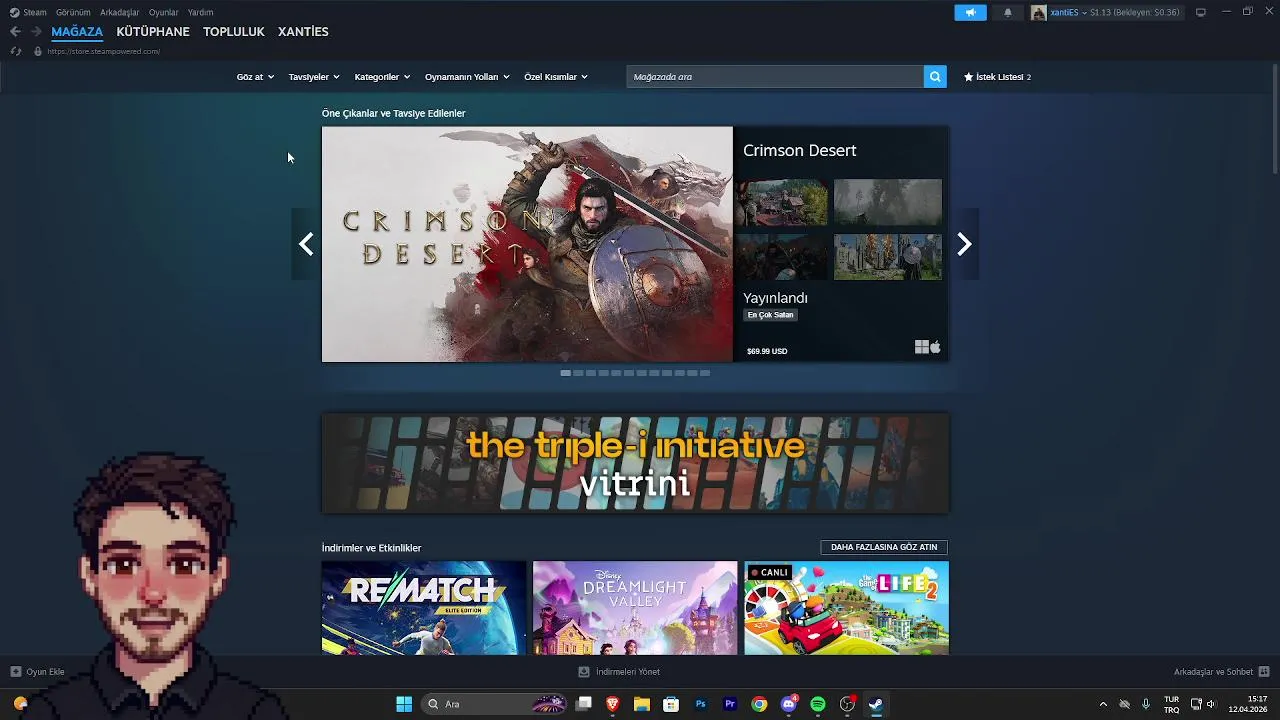Viewport: 1280px width, 720px height.
Task: Open the Steam menu
Action: click(35, 12)
